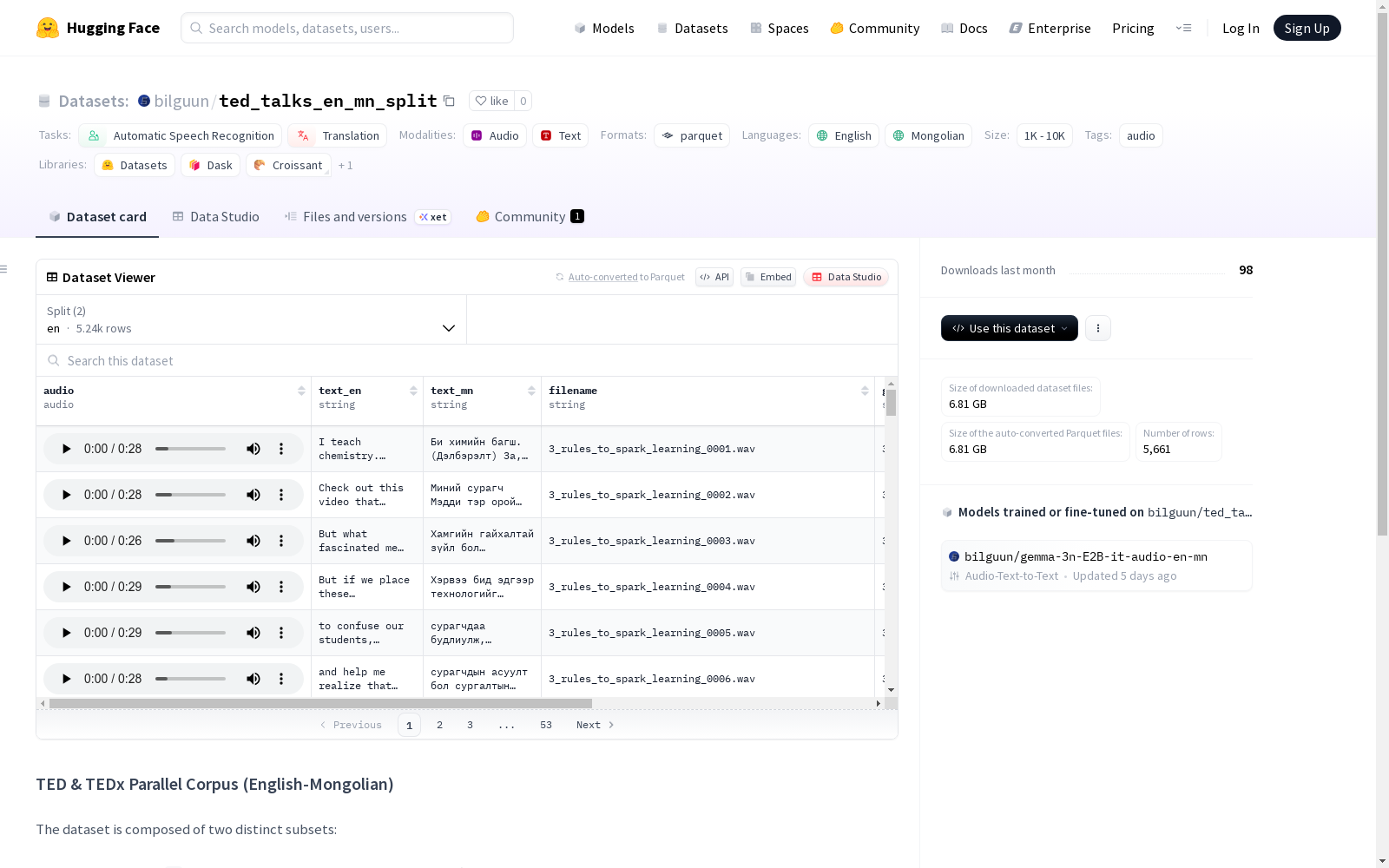Click the Hugging Face logo icon

pyautogui.click(x=48, y=28)
